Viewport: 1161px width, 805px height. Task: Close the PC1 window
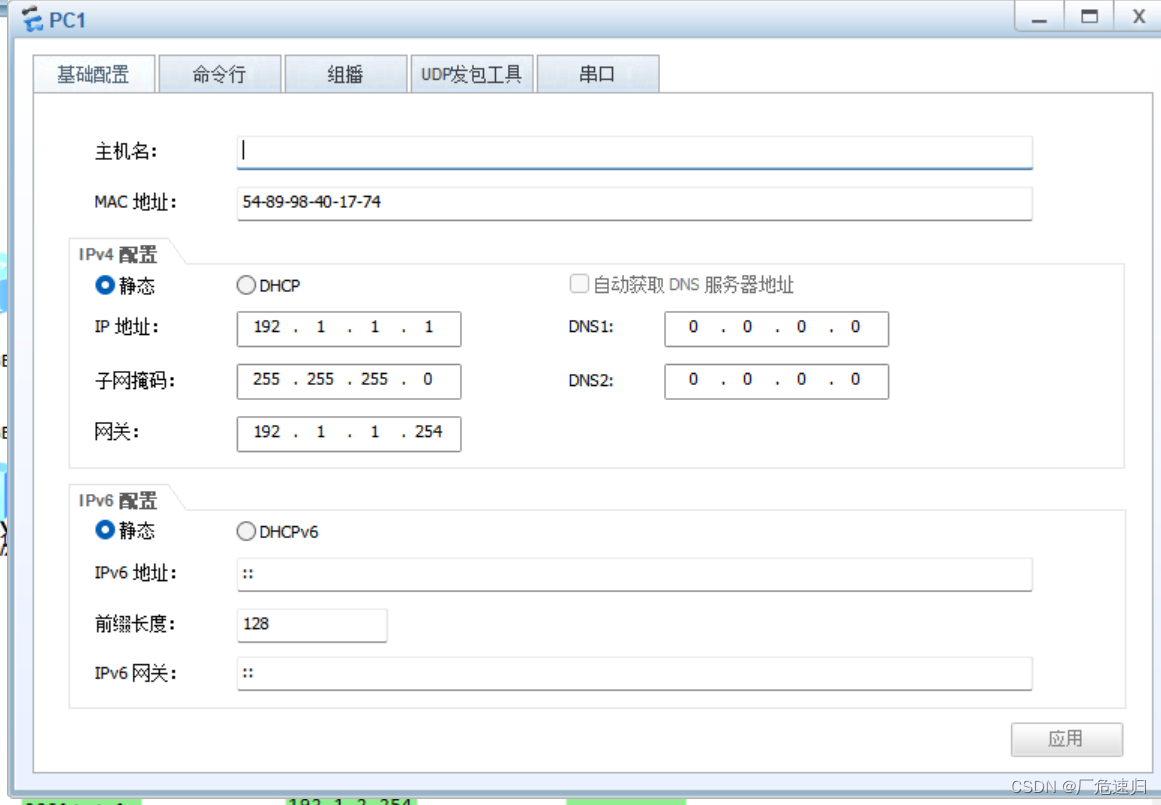[x=1139, y=16]
